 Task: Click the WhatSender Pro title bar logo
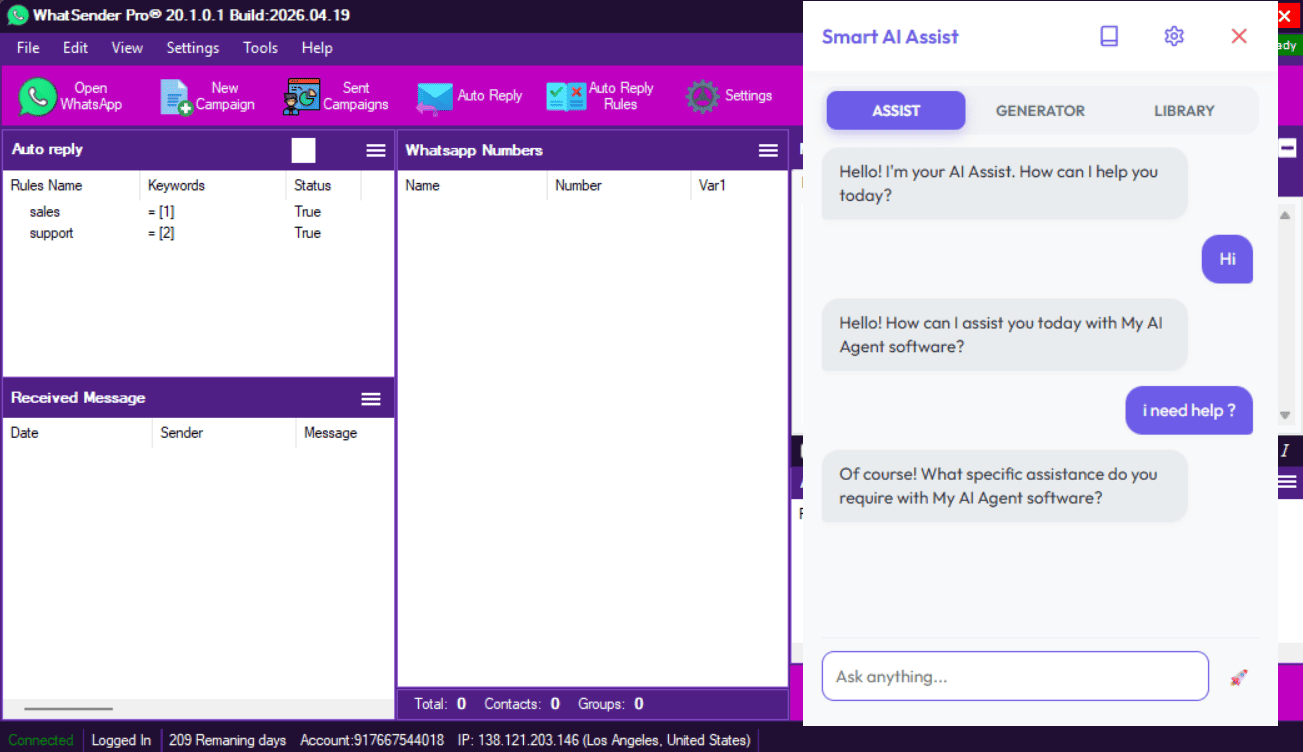pyautogui.click(x=17, y=16)
